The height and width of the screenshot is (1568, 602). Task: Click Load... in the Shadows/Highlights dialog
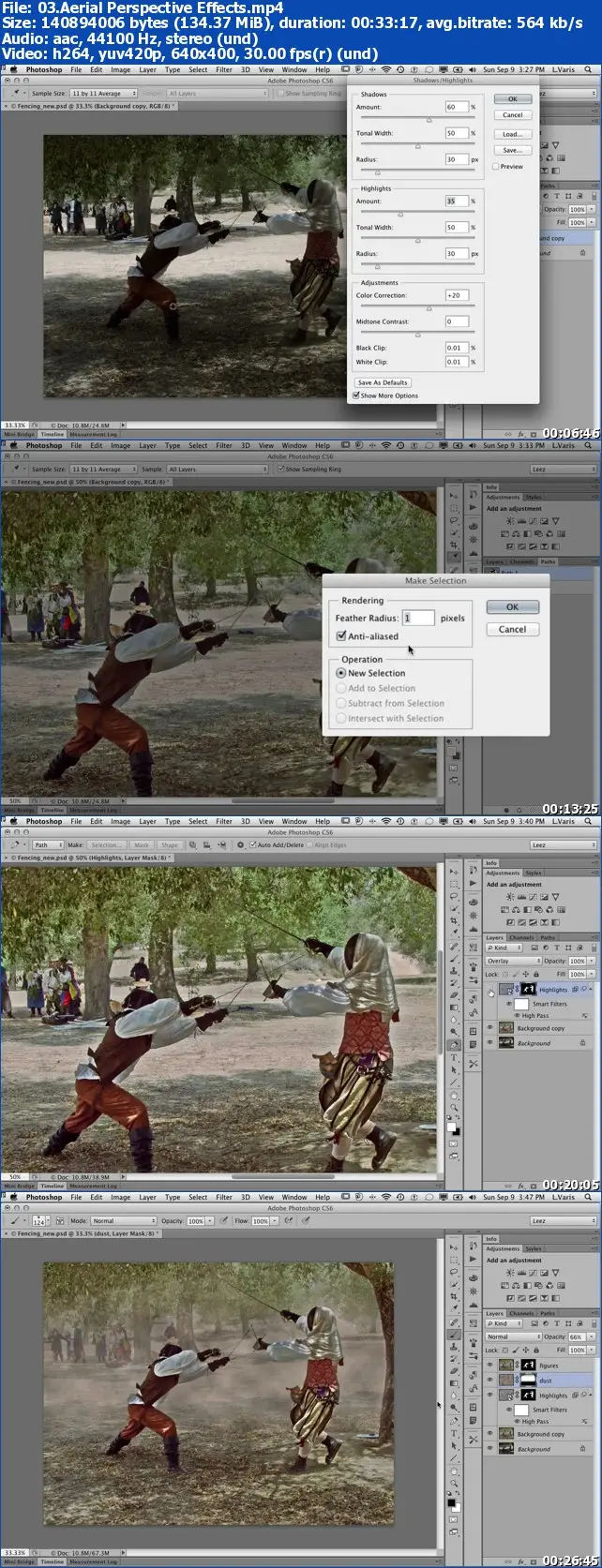coord(512,134)
